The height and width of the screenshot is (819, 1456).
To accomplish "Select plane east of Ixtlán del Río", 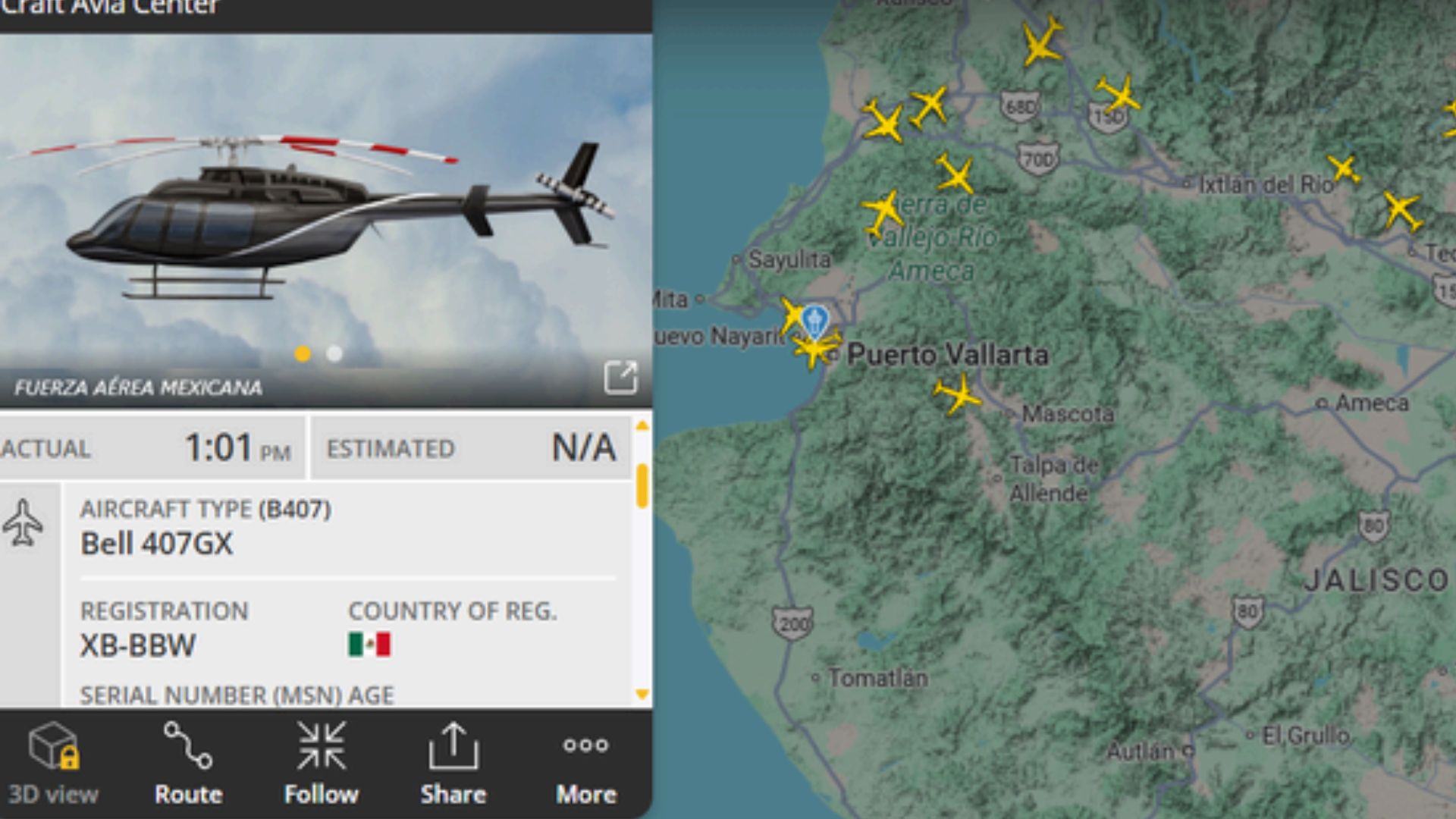I will 1344,169.
